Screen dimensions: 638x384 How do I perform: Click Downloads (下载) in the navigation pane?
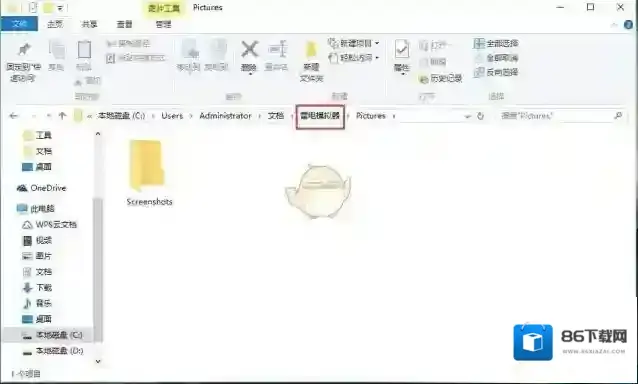(x=37, y=288)
